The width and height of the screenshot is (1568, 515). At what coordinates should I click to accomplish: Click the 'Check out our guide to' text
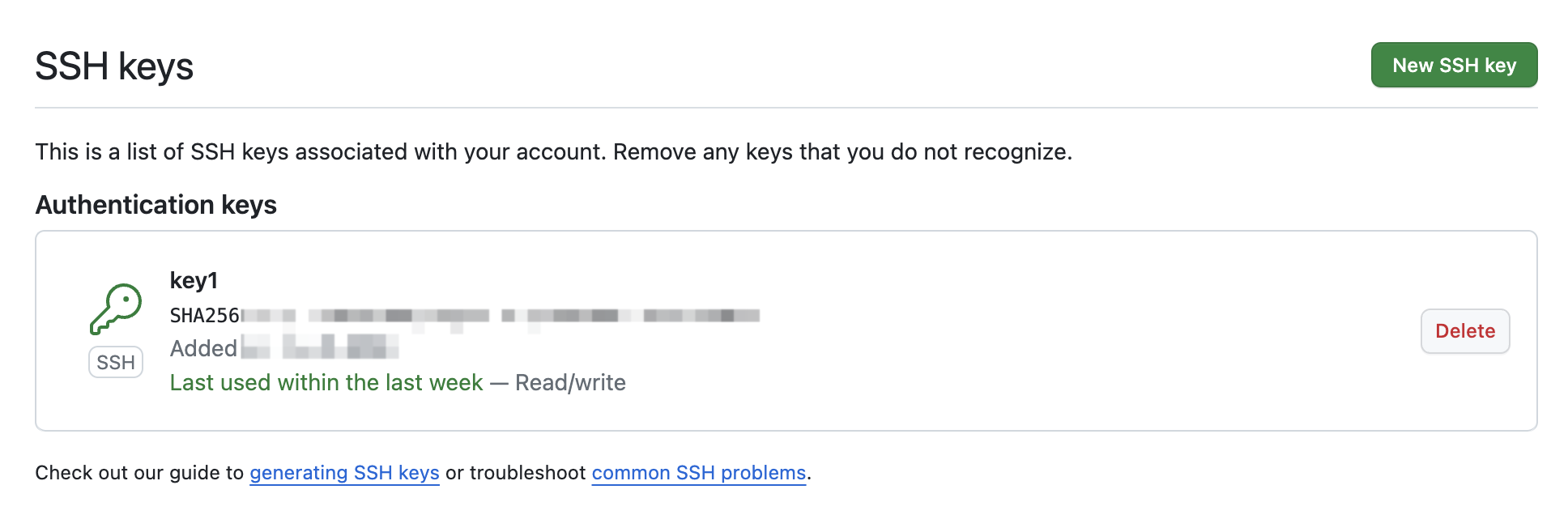click(x=139, y=473)
